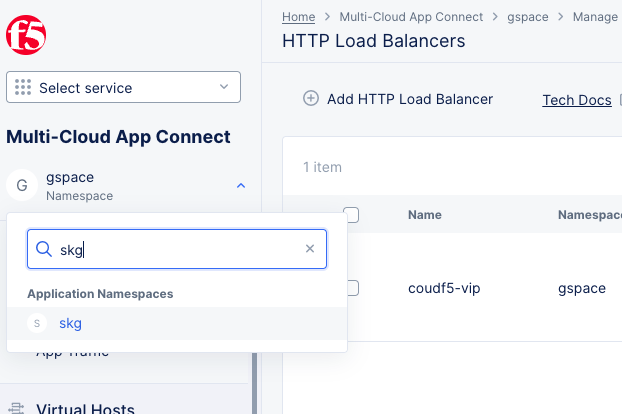Click Multi-Cloud App Connect breadcrumb
The height and width of the screenshot is (414, 622).
click(411, 17)
